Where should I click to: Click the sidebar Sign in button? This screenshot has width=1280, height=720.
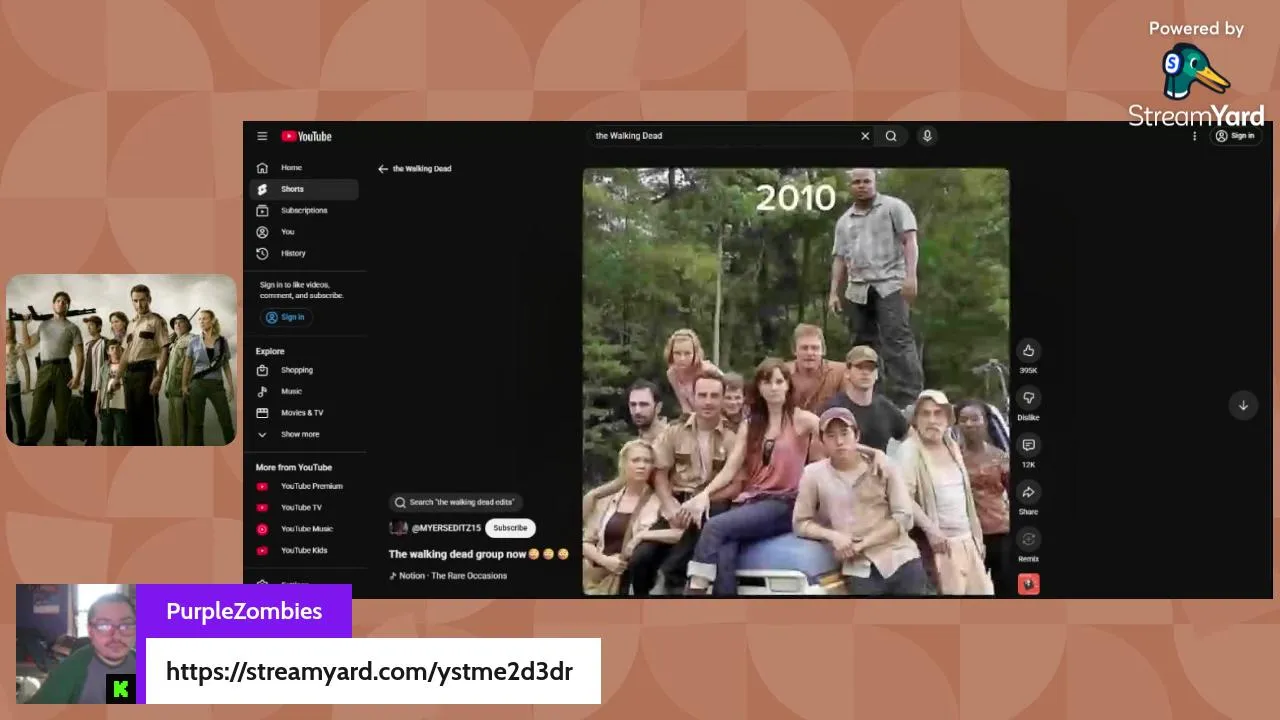[286, 317]
